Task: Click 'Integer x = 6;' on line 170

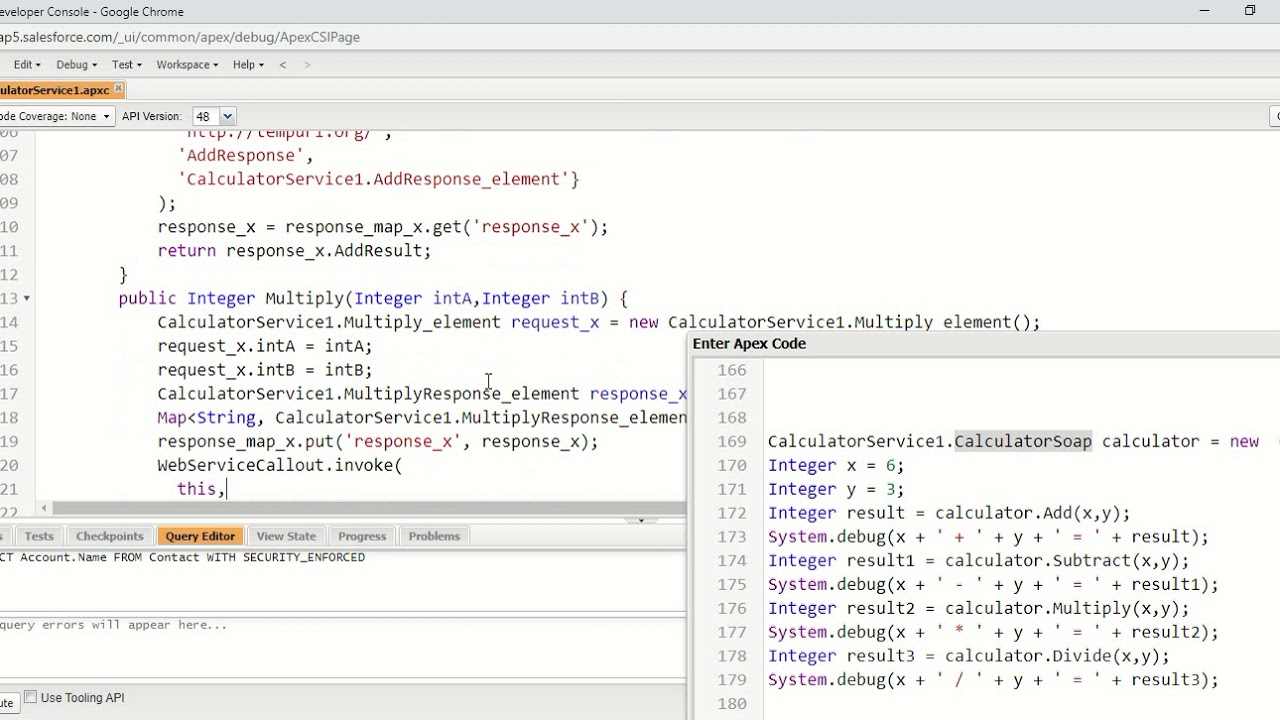Action: pos(836,465)
